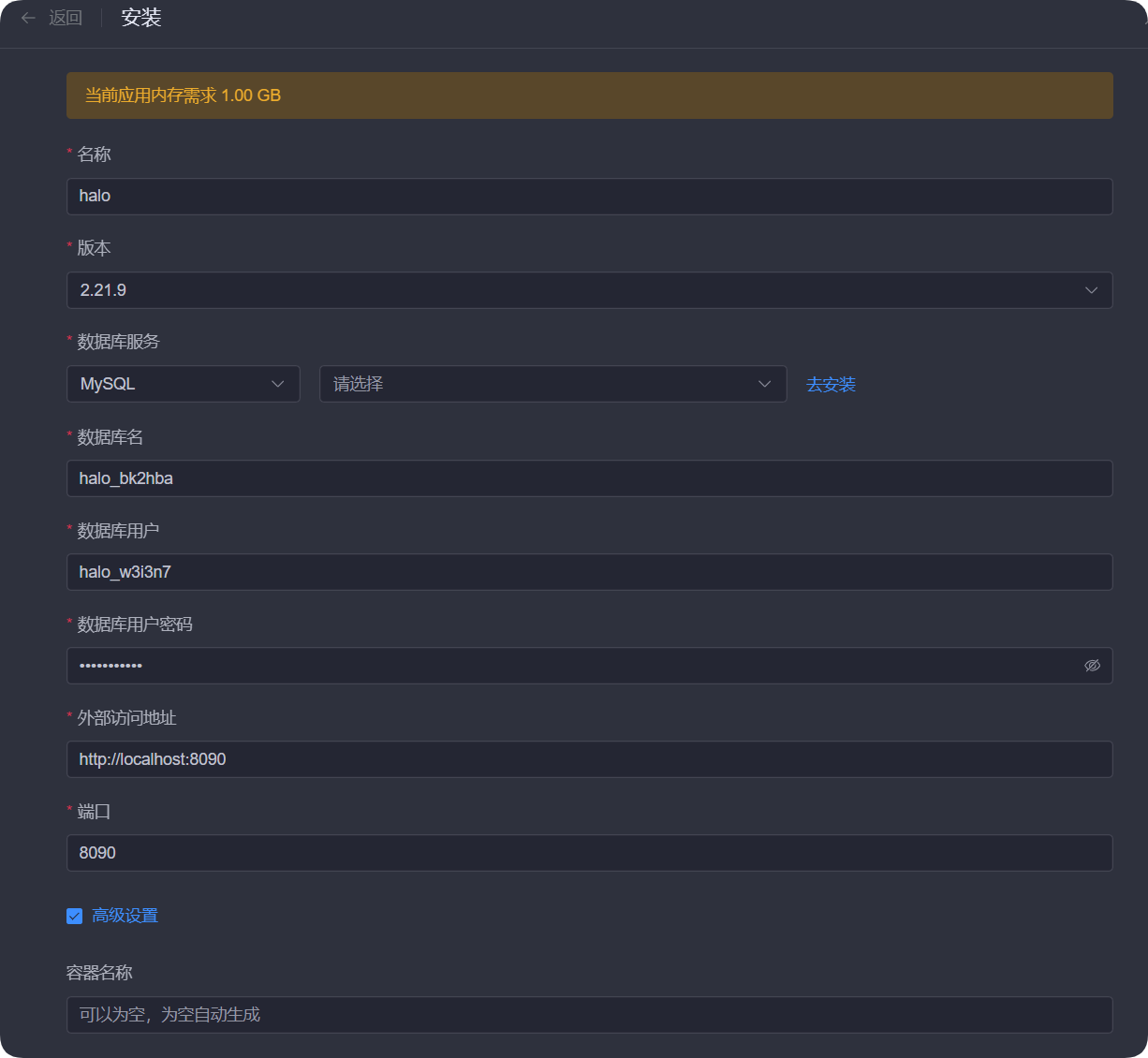Toggle password visibility in 数据库用户密码 field
1148x1058 pixels.
pos(1092,665)
